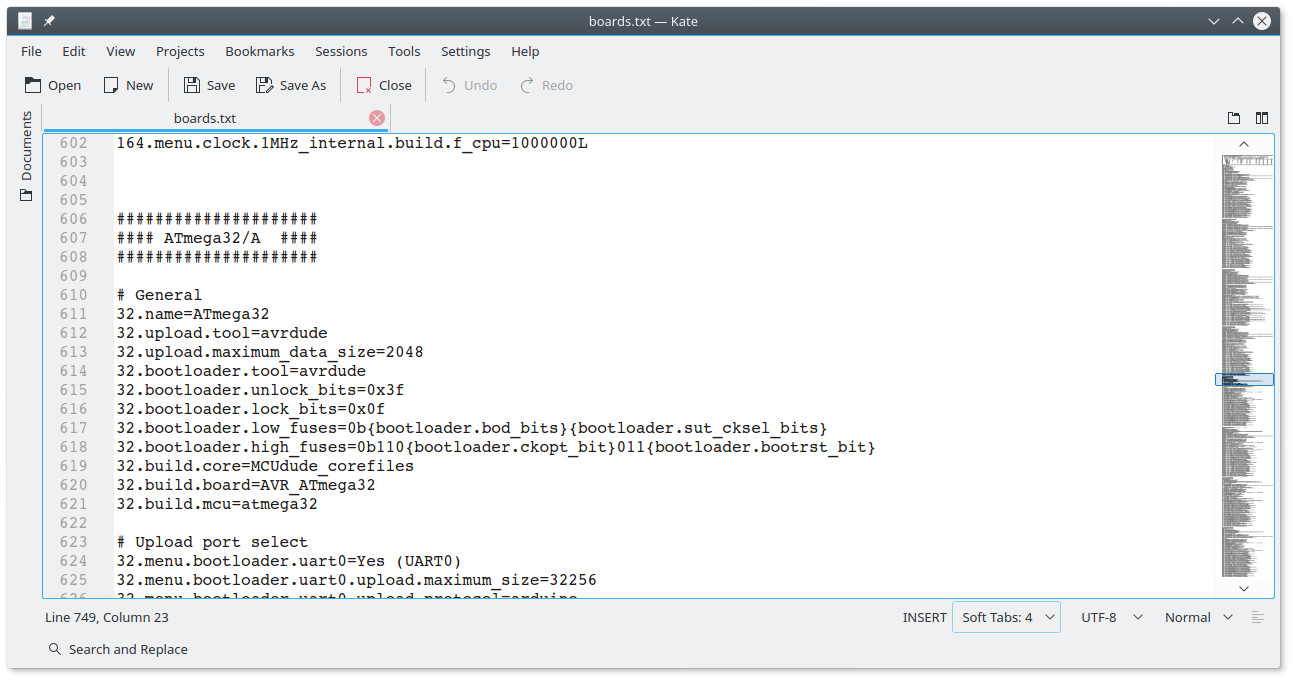The height and width of the screenshot is (681, 1293).
Task: Click the '32.bootloader.low_fuses' line
Action: [472, 428]
